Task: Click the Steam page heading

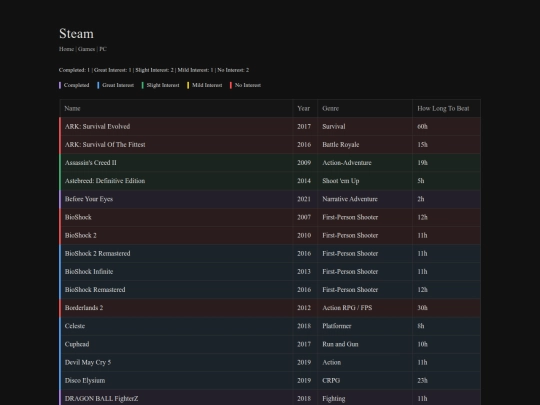Action: (x=76, y=33)
